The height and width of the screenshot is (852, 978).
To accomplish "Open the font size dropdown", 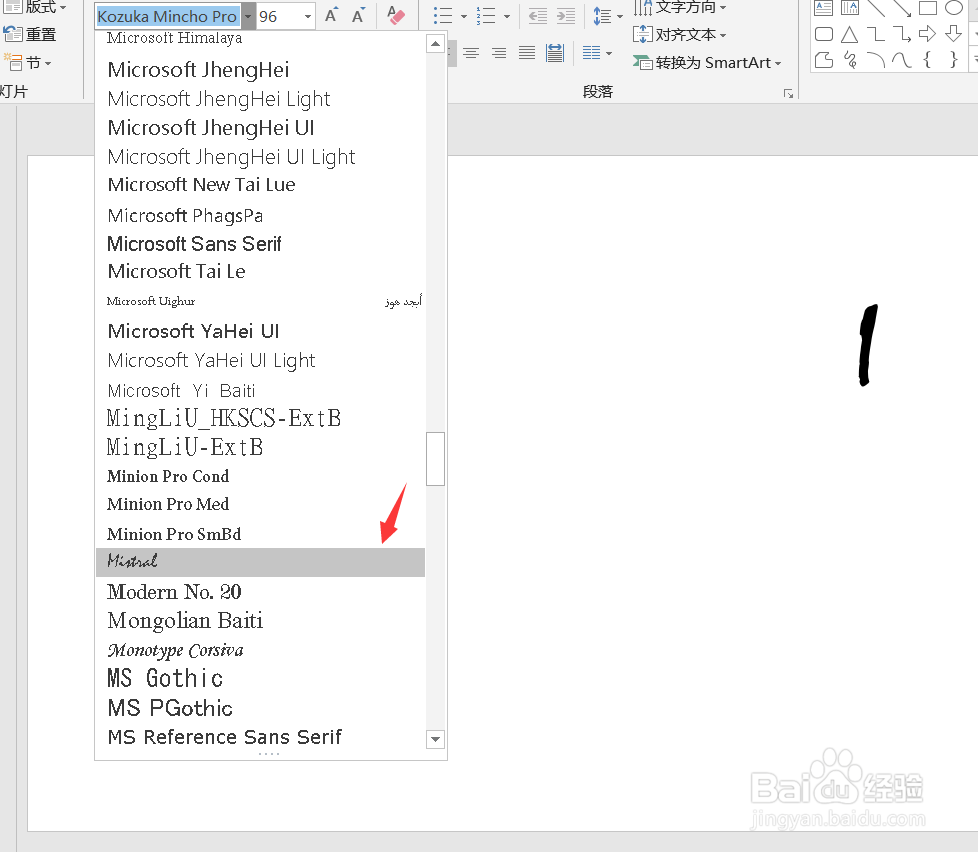I will point(307,16).
